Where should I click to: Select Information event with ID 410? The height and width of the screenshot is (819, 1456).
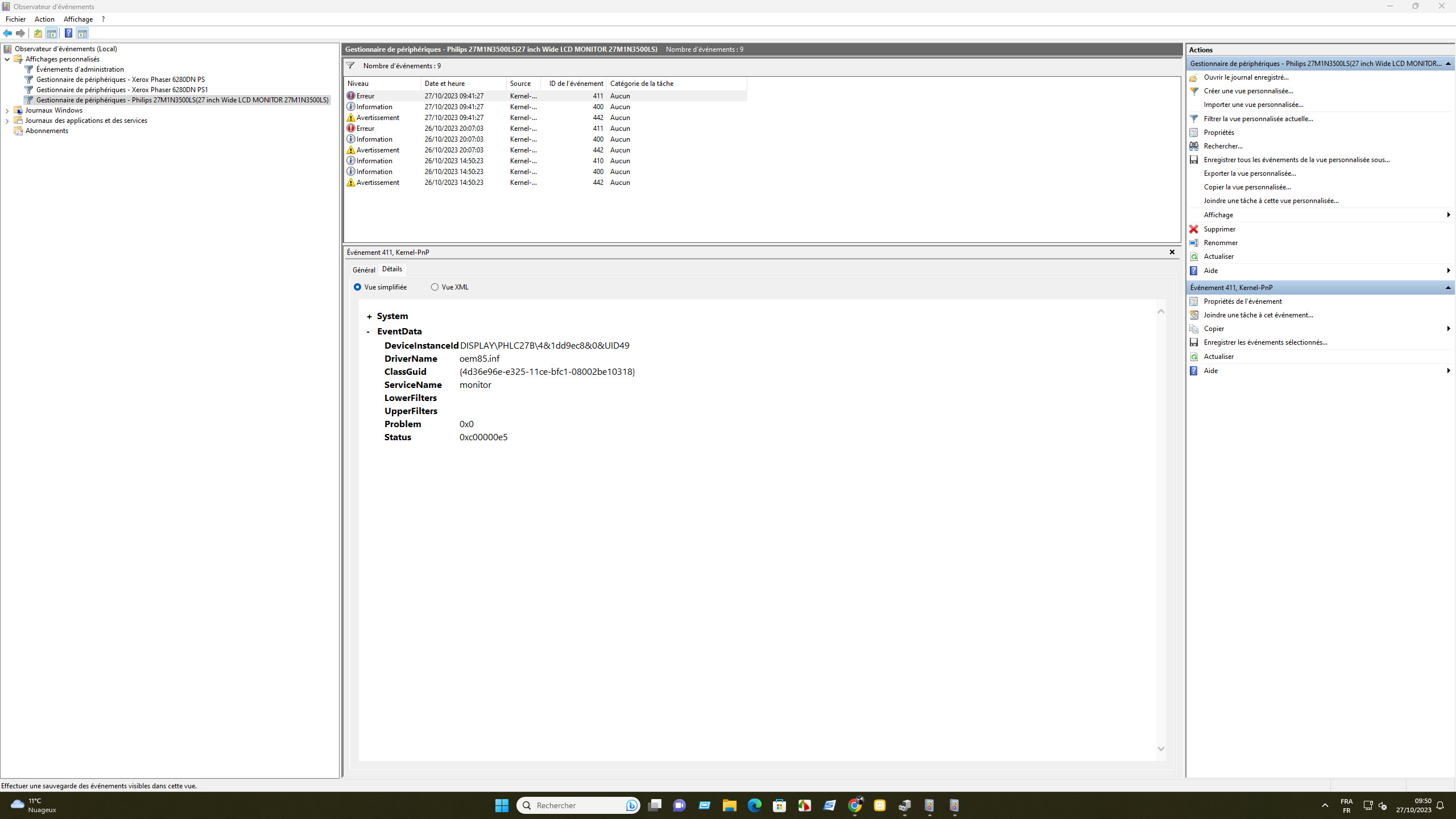pos(455,161)
